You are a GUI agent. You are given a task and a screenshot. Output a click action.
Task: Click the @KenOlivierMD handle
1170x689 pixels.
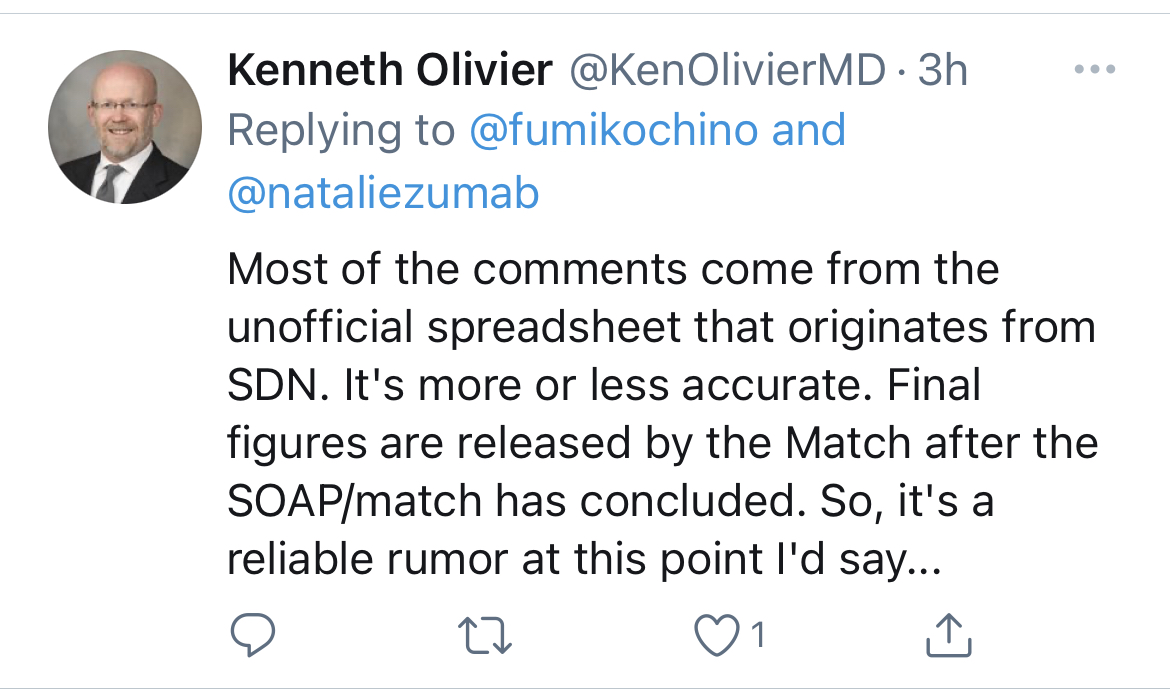coord(727,70)
